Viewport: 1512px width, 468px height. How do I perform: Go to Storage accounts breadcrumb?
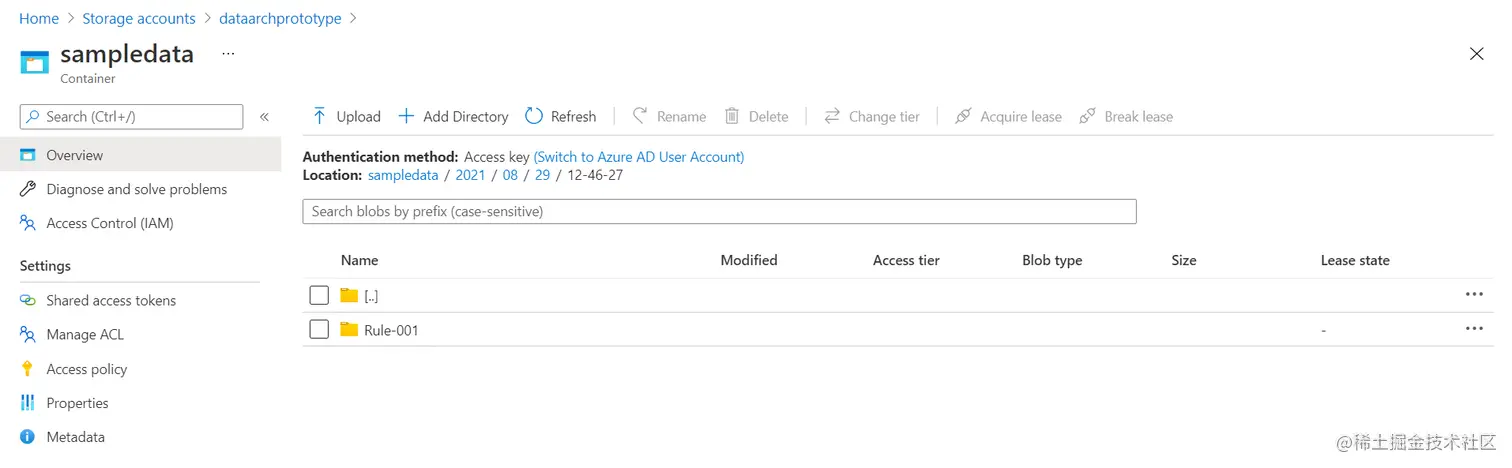pos(138,18)
